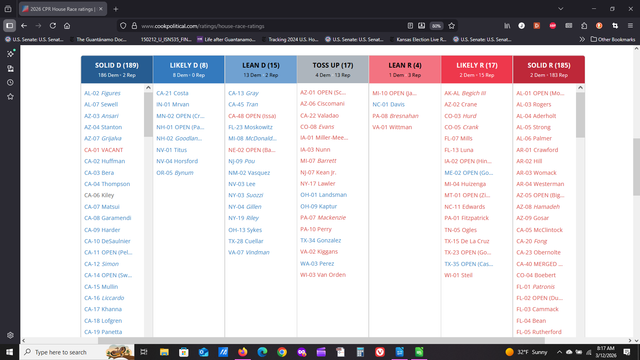Show hidden system tray icons chevron
This screenshot has width=640, height=360.
(559, 352)
